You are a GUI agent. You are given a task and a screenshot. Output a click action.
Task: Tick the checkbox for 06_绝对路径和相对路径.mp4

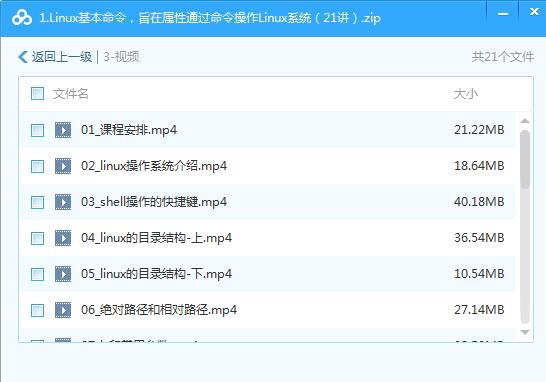point(37,310)
